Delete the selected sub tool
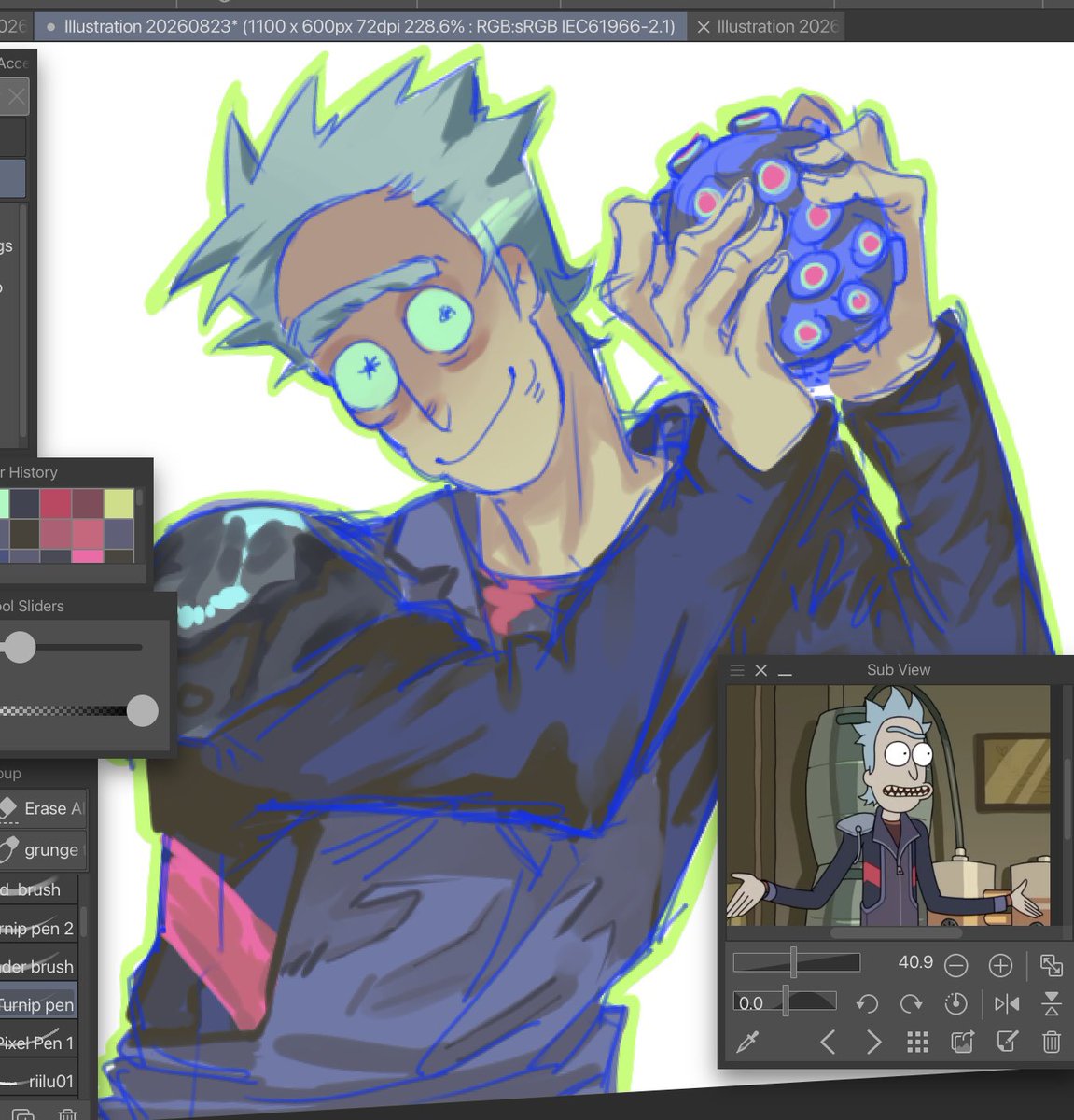 coord(67,1114)
